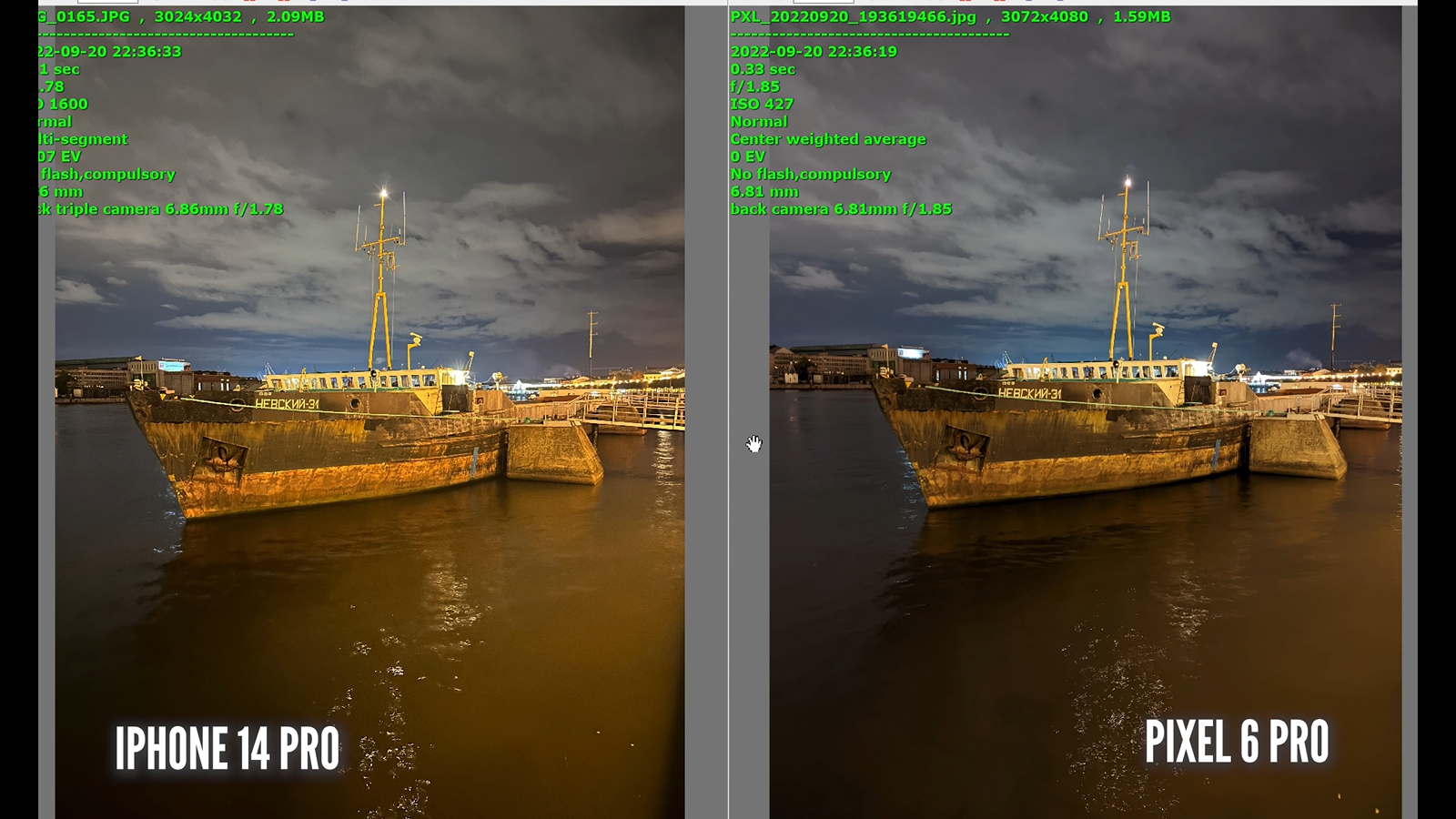Click the ISO 427 line in right metadata
The image size is (1456, 819).
point(762,104)
